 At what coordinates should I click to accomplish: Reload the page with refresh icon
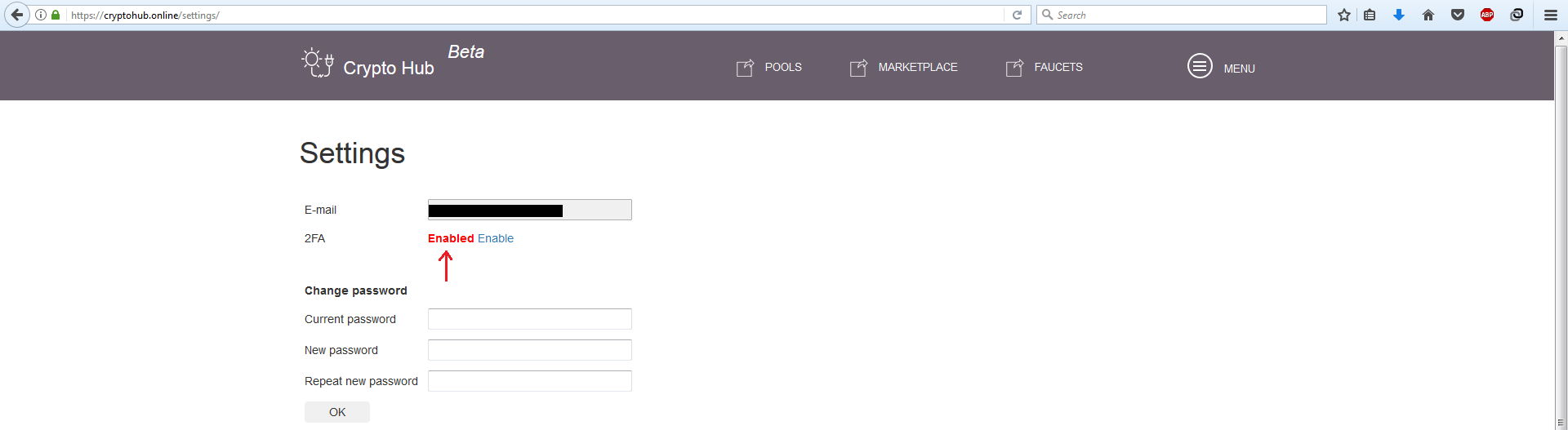point(1017,15)
